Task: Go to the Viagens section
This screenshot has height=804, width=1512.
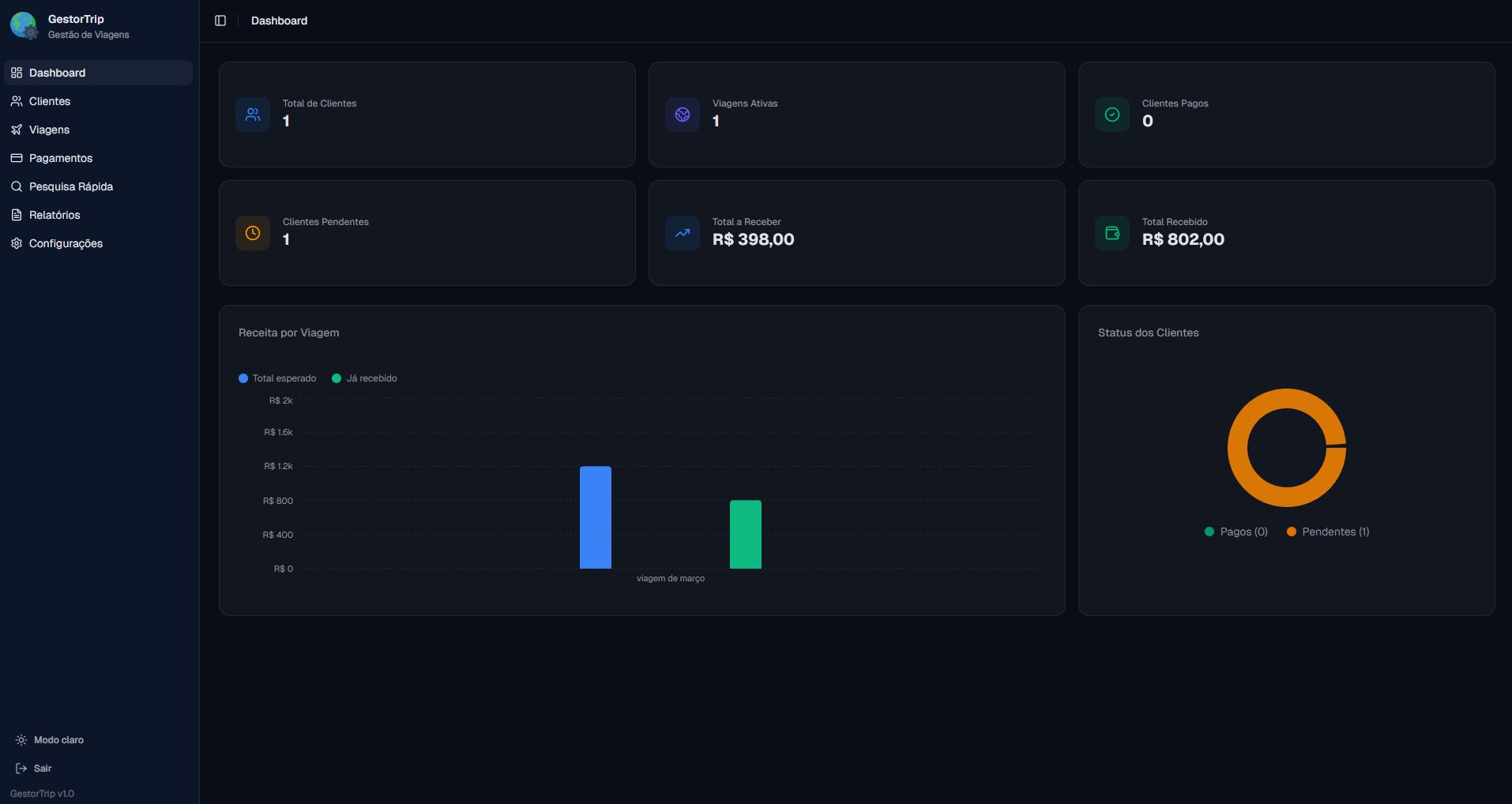Action: pyautogui.click(x=49, y=130)
